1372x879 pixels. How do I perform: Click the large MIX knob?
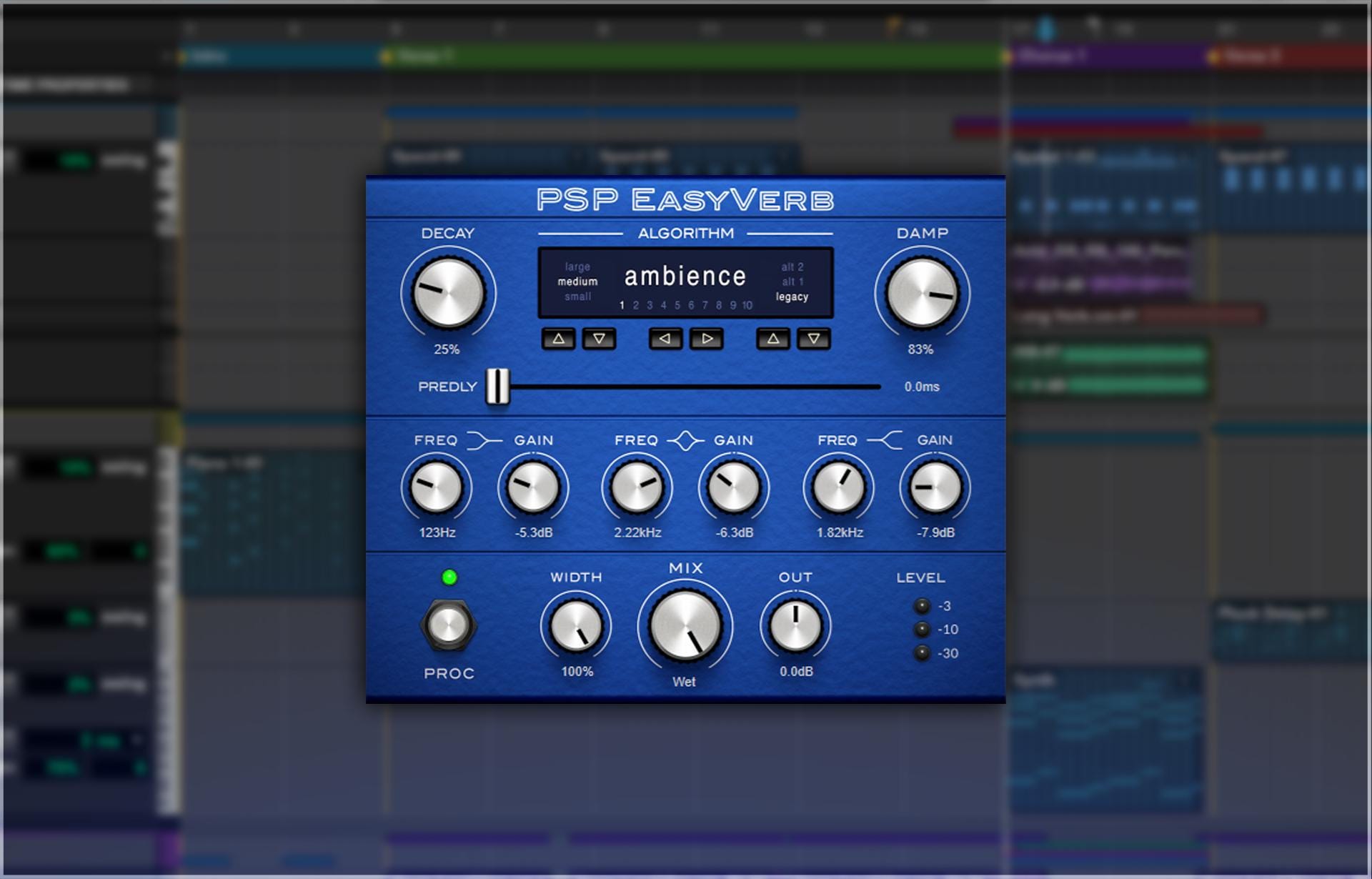point(685,626)
